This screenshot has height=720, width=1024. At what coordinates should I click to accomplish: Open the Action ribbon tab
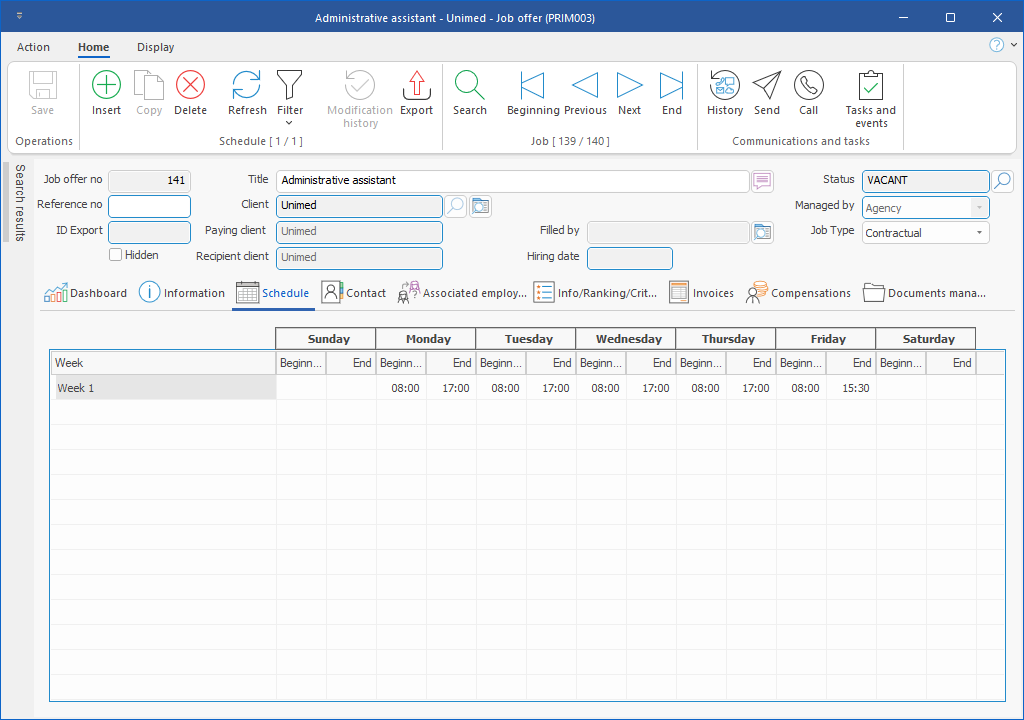click(x=33, y=47)
